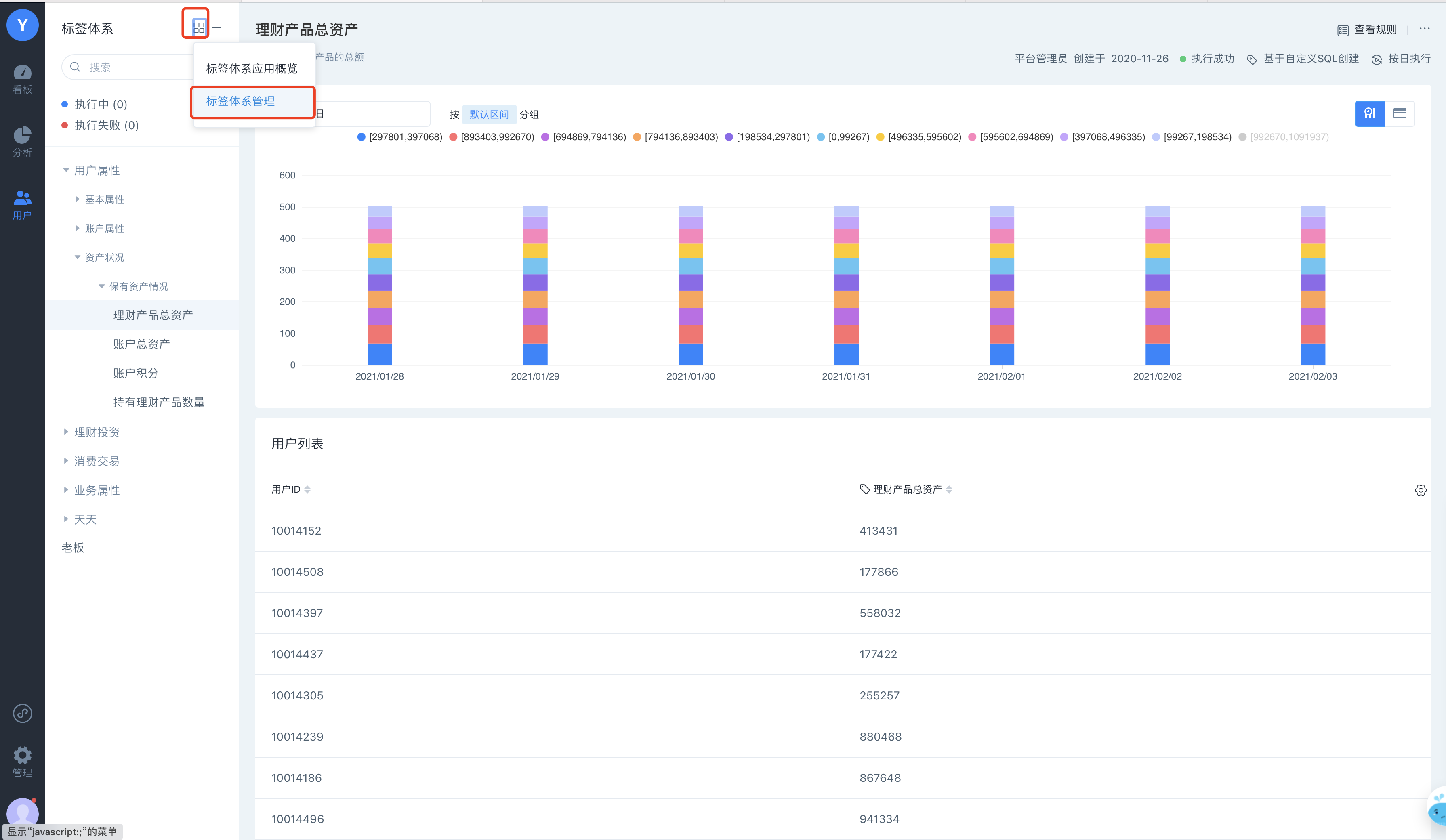Click the search magnifier icon

75,67
